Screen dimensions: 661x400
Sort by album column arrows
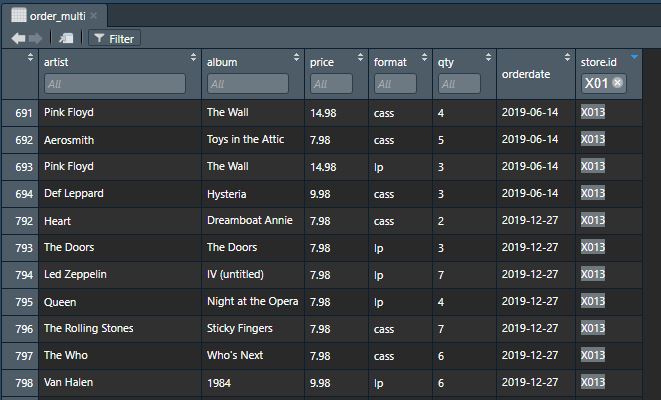pos(297,59)
